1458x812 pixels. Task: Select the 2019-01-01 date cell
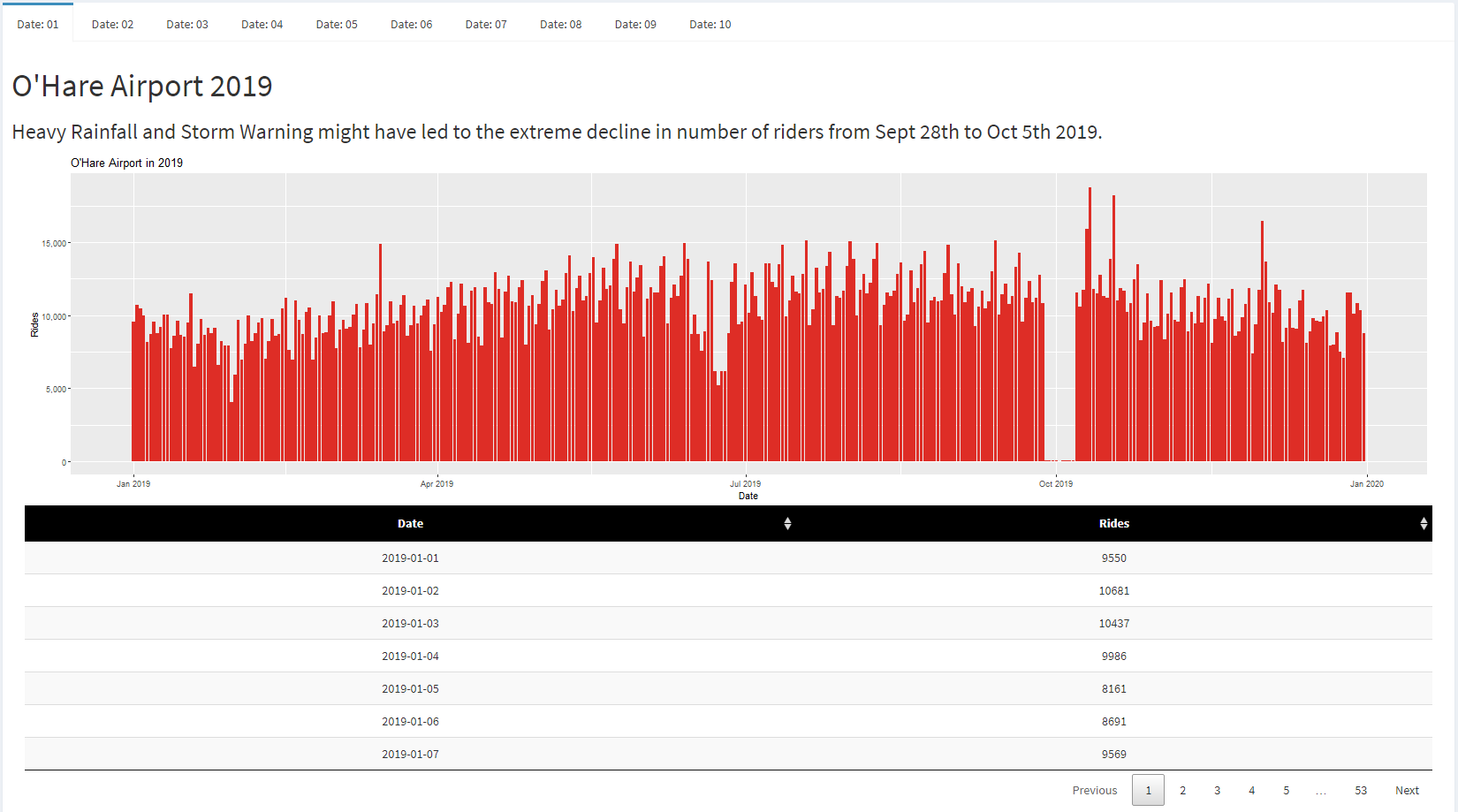pos(410,558)
